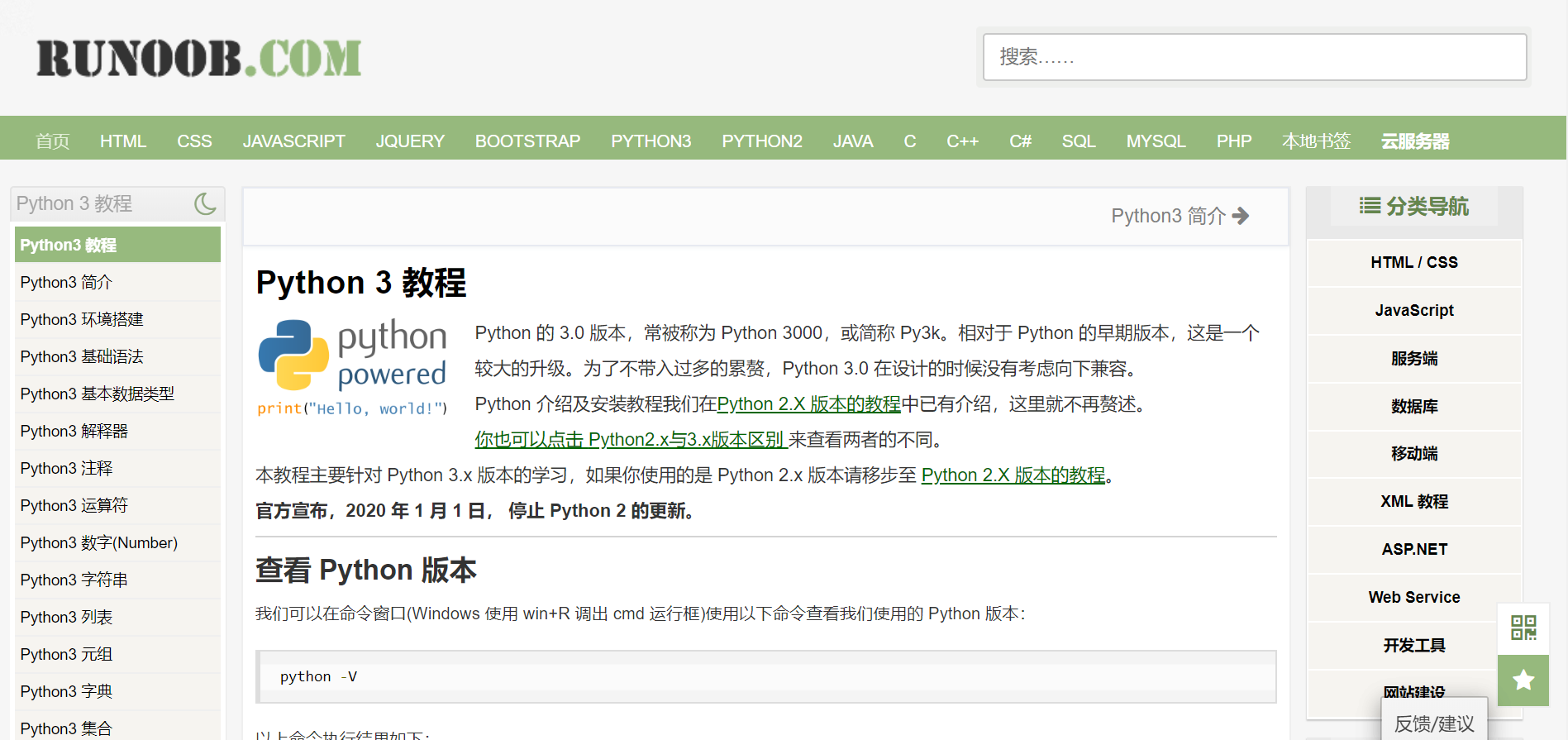Select Python3 注释 in sidebar
1568x740 pixels.
117,468
